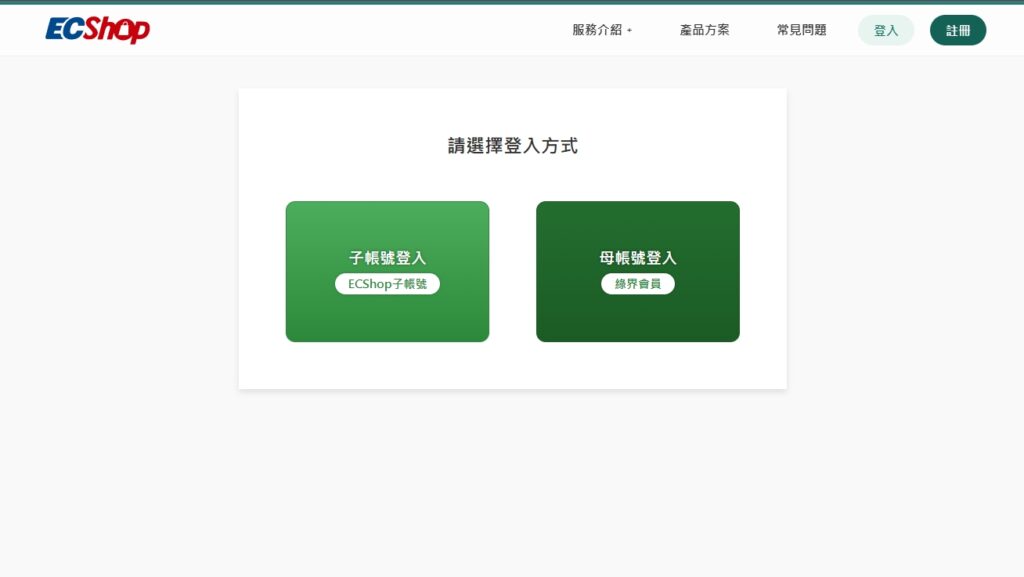
Task: Click the 母帳號登入 title text
Action: tap(637, 258)
